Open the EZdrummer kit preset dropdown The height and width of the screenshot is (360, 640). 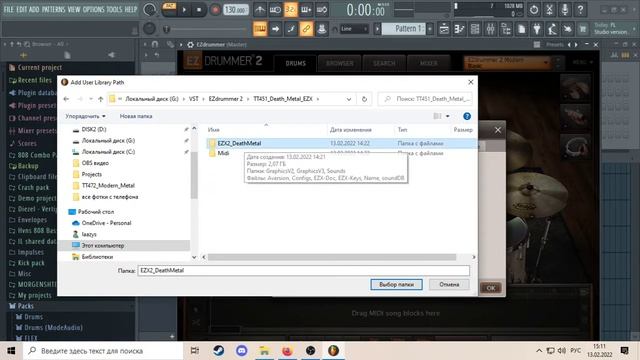(507, 62)
